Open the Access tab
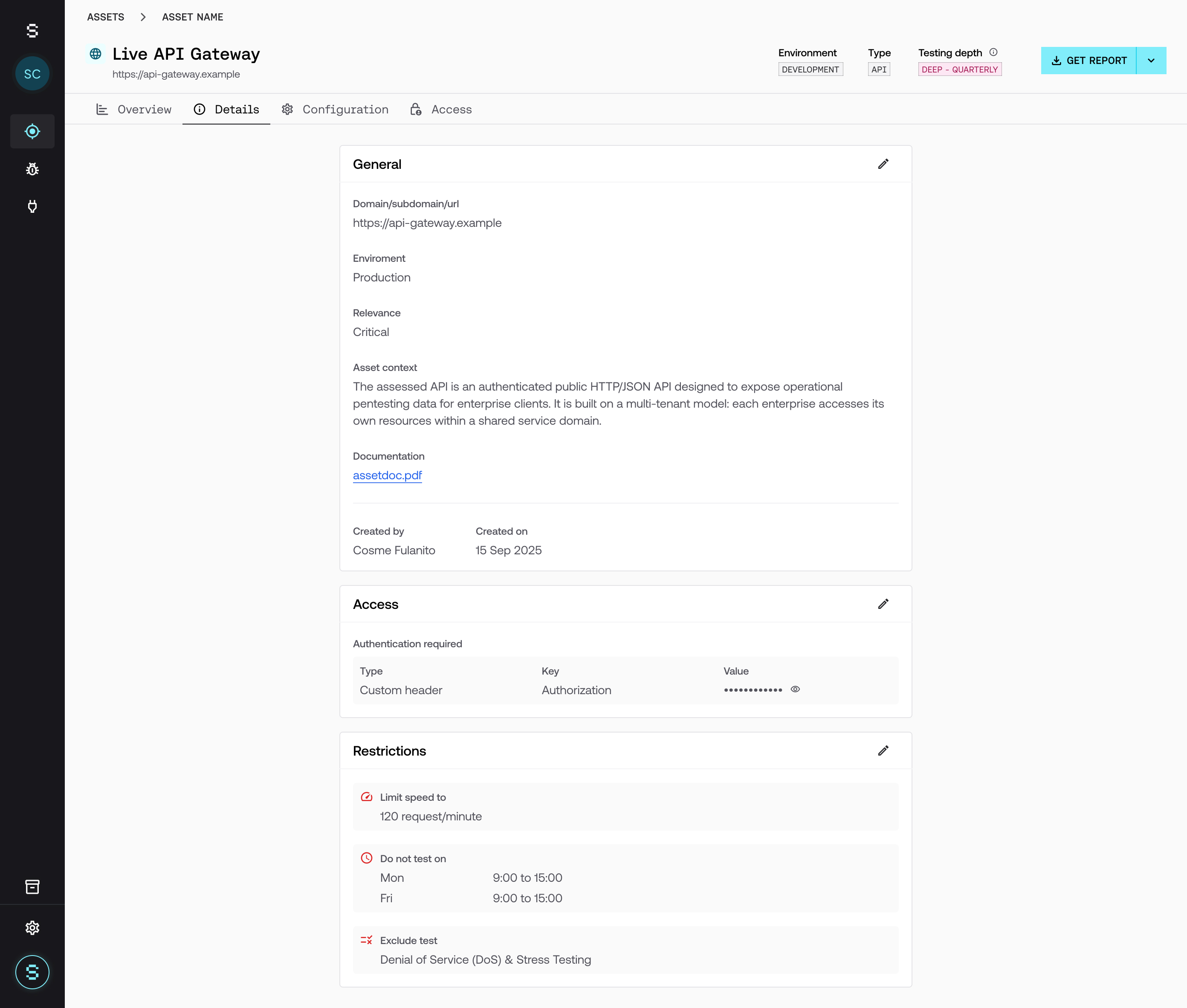1187x1008 pixels. pyautogui.click(x=440, y=109)
